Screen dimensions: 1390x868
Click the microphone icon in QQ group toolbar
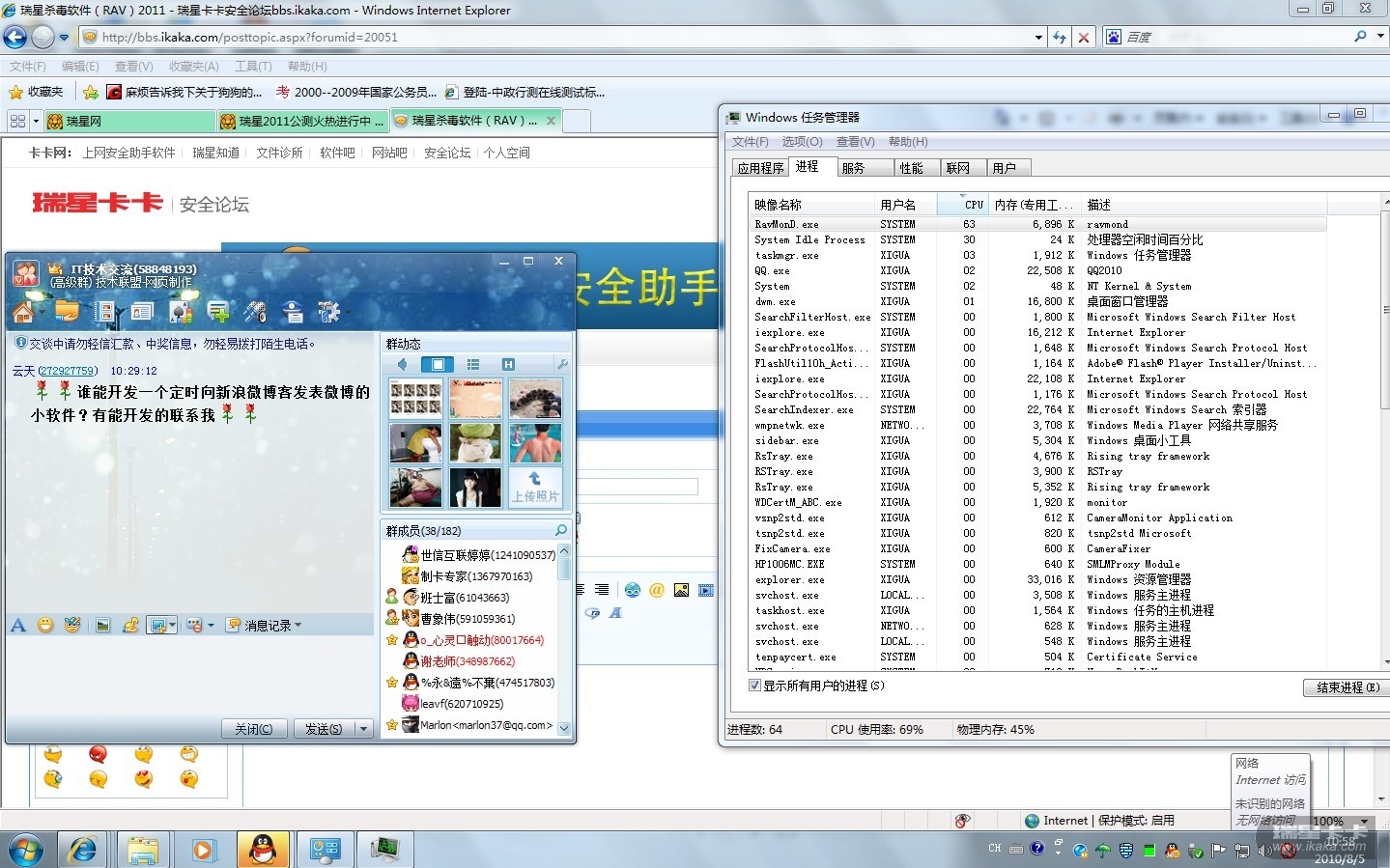[x=255, y=312]
